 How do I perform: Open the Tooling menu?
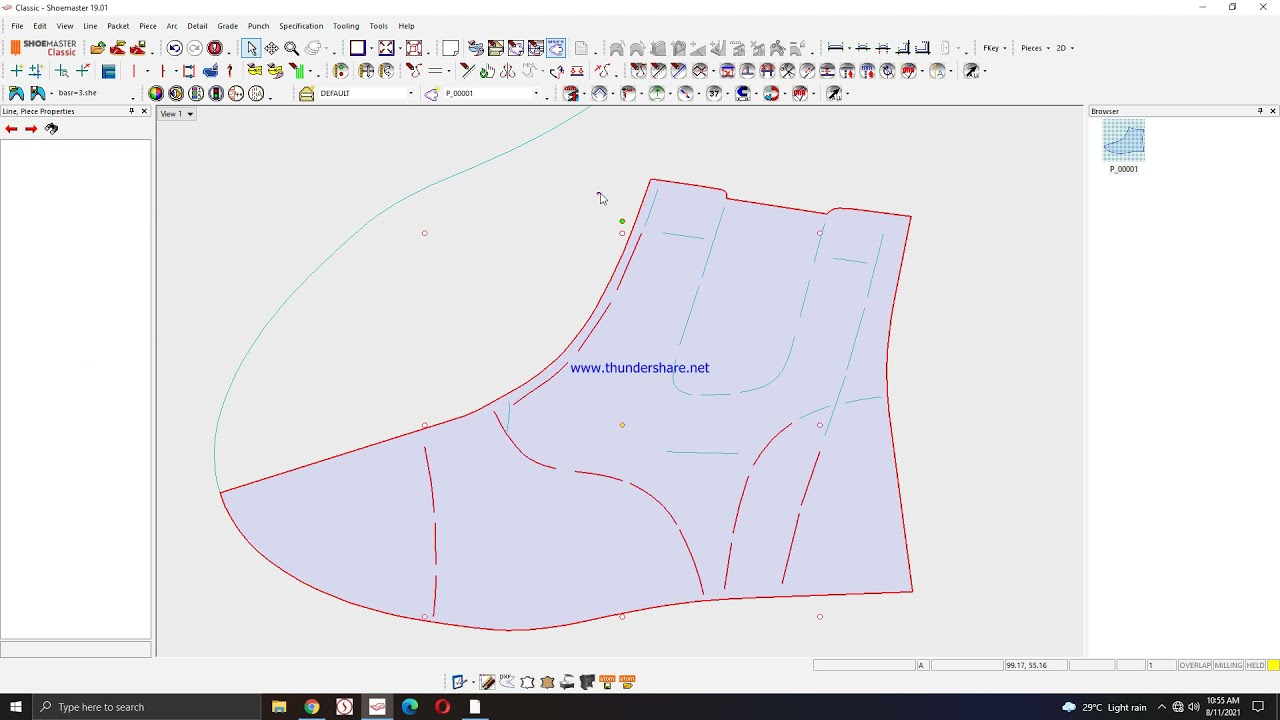(x=346, y=26)
